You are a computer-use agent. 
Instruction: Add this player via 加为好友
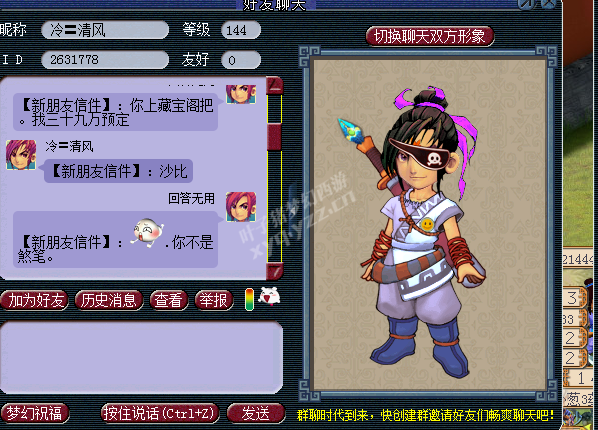35,301
